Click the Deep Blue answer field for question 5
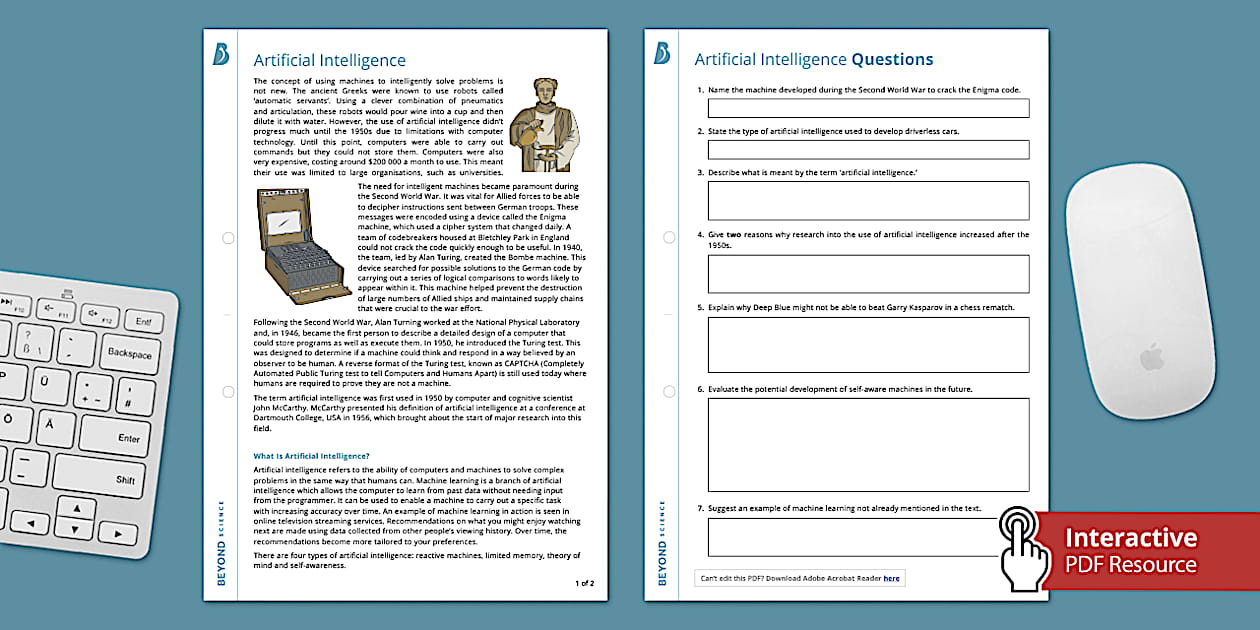This screenshot has width=1260, height=630. 868,345
